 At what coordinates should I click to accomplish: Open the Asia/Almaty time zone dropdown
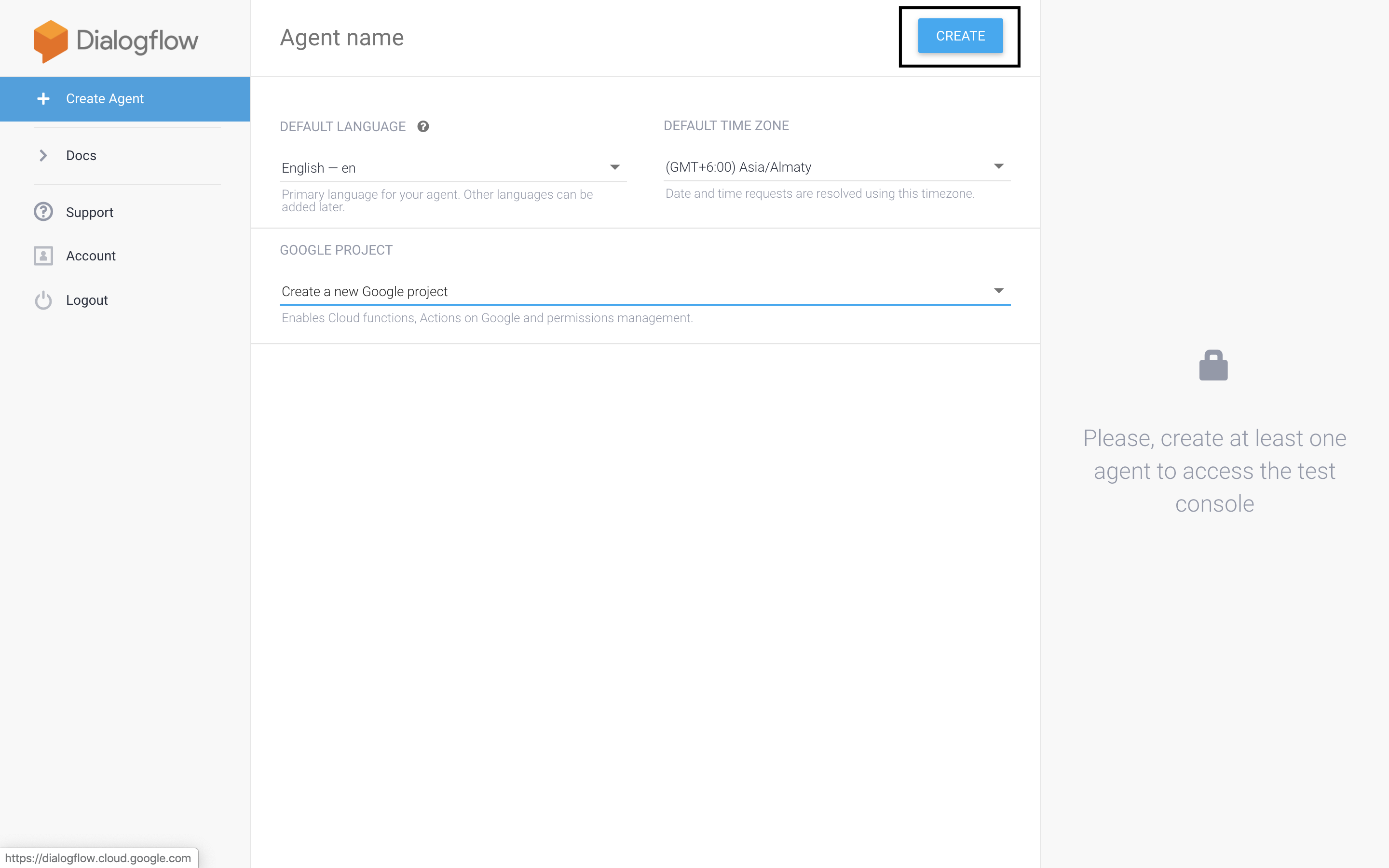[x=837, y=167]
